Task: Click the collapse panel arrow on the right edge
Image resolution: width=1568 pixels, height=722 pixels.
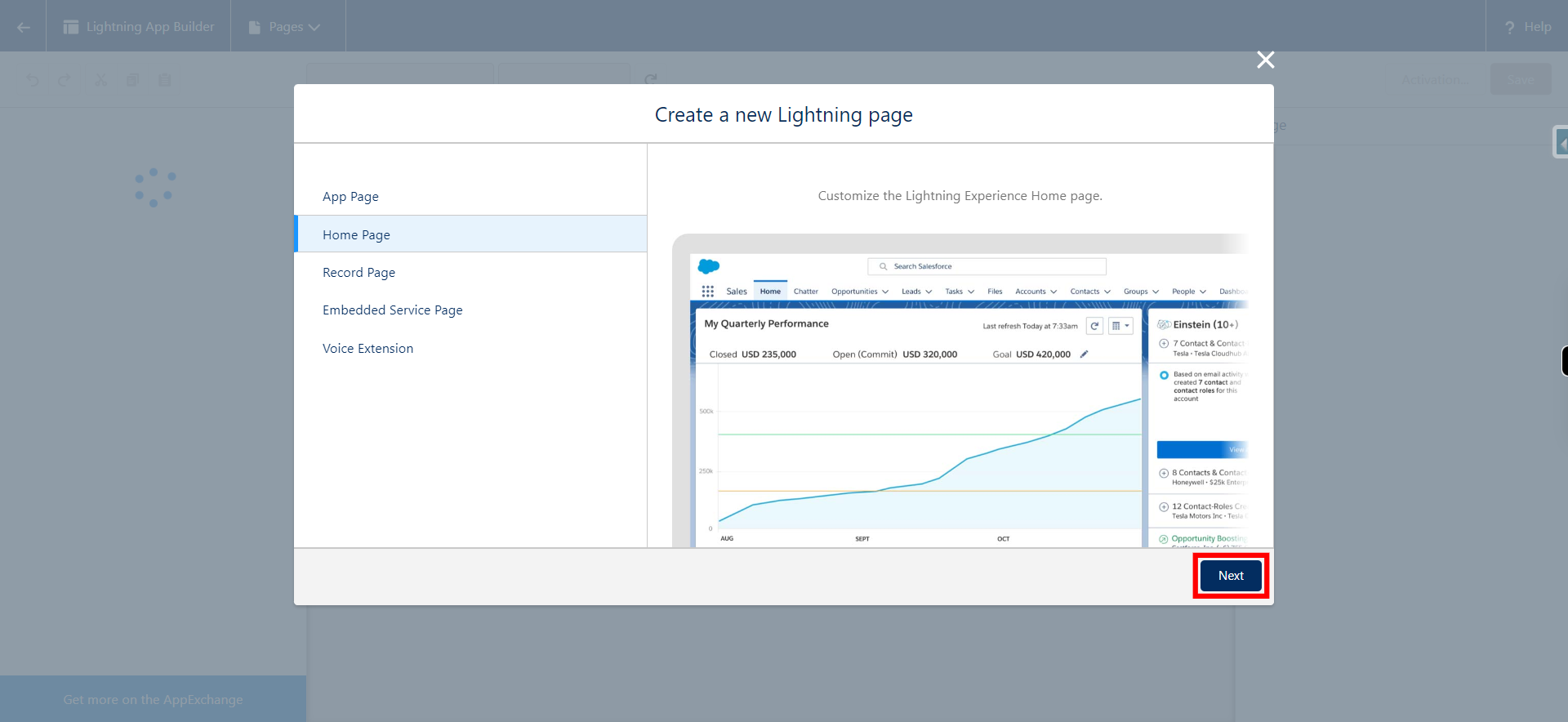Action: (1561, 143)
